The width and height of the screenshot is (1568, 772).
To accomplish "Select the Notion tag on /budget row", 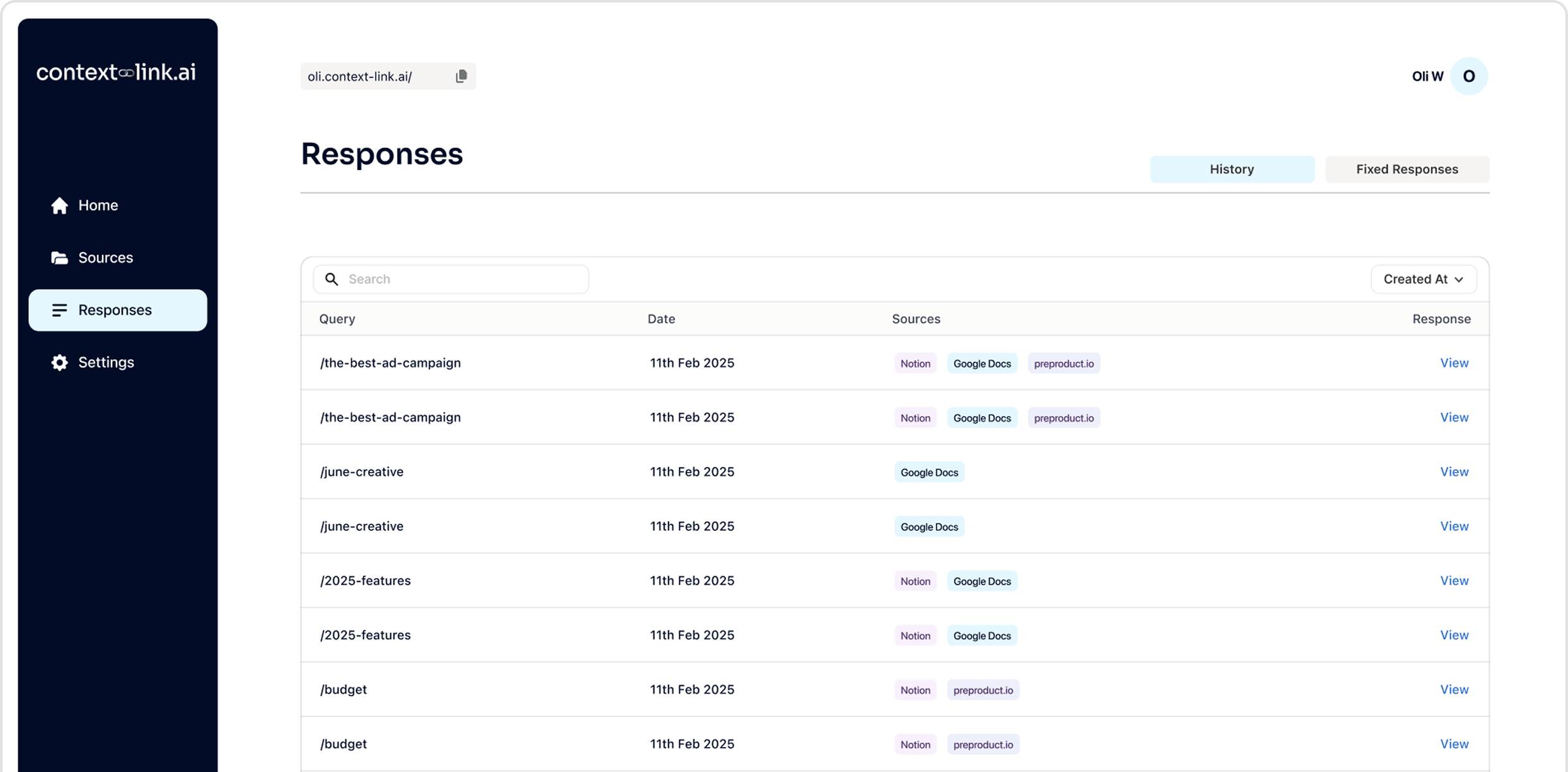I will [x=915, y=690].
